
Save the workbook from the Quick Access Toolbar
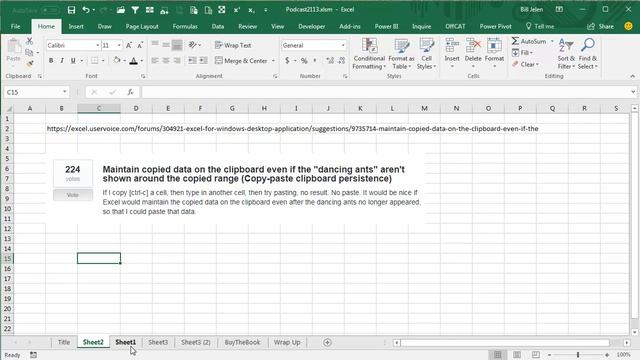71,10
